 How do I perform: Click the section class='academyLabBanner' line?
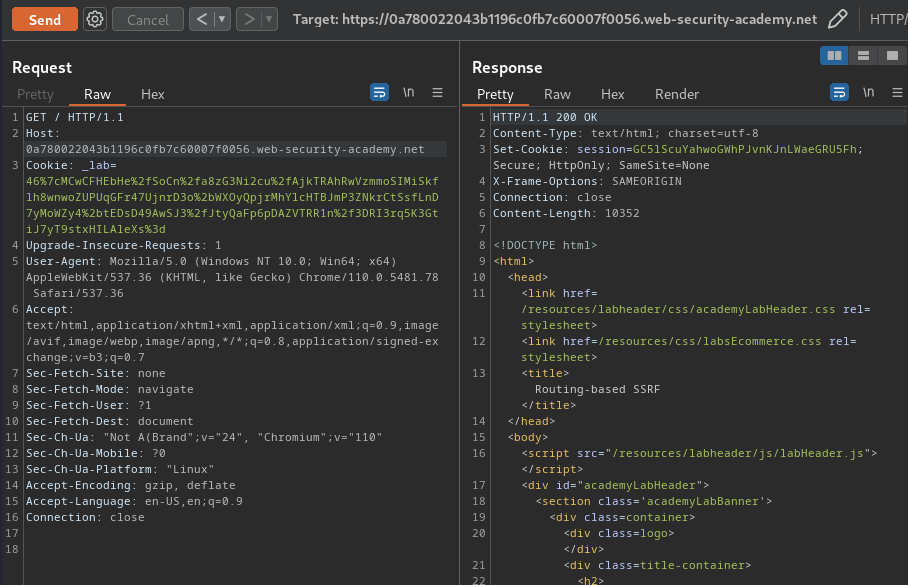tap(654, 501)
